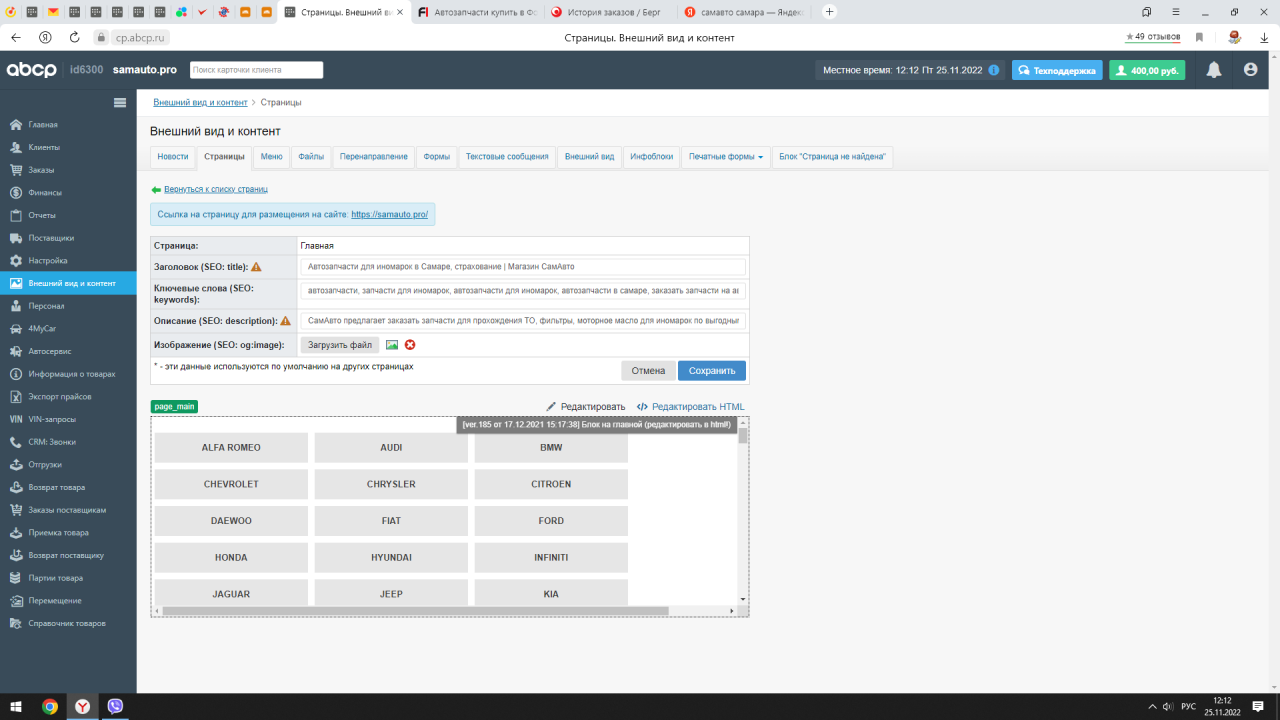Viewport: 1280px width, 720px height.
Task: Click the Редактировать pencil link
Action: click(585, 407)
